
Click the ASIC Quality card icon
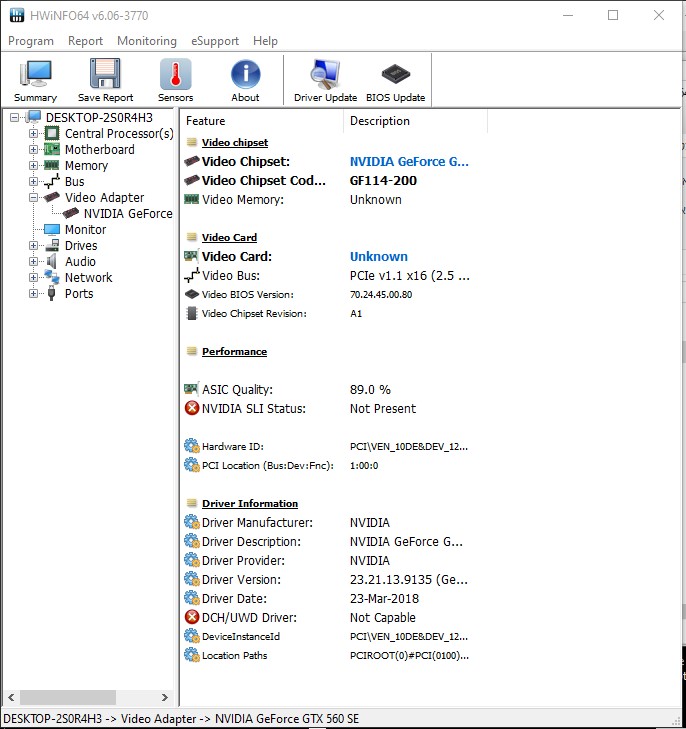tap(191, 389)
